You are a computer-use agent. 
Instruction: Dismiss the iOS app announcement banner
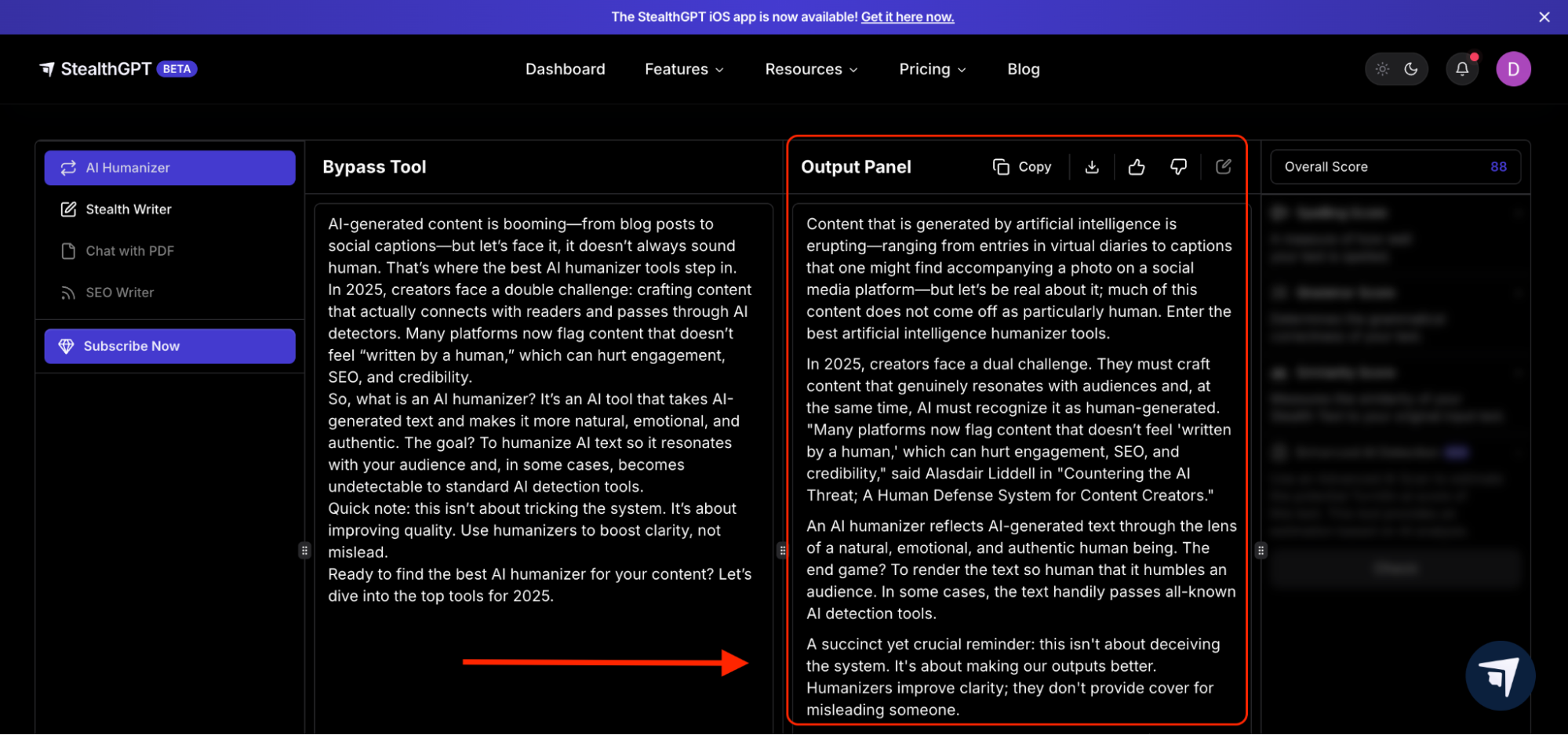point(1544,16)
